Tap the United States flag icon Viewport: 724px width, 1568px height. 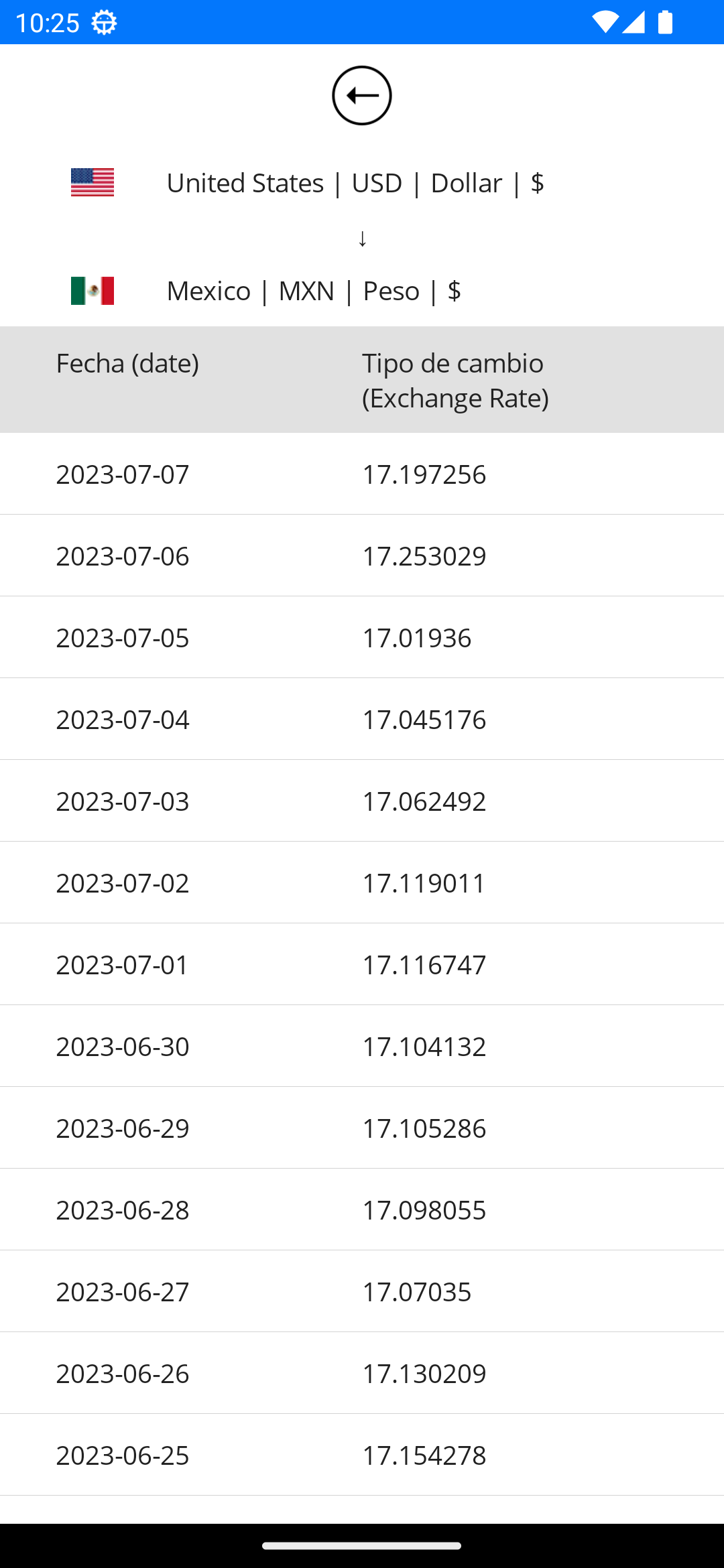pyautogui.click(x=93, y=182)
